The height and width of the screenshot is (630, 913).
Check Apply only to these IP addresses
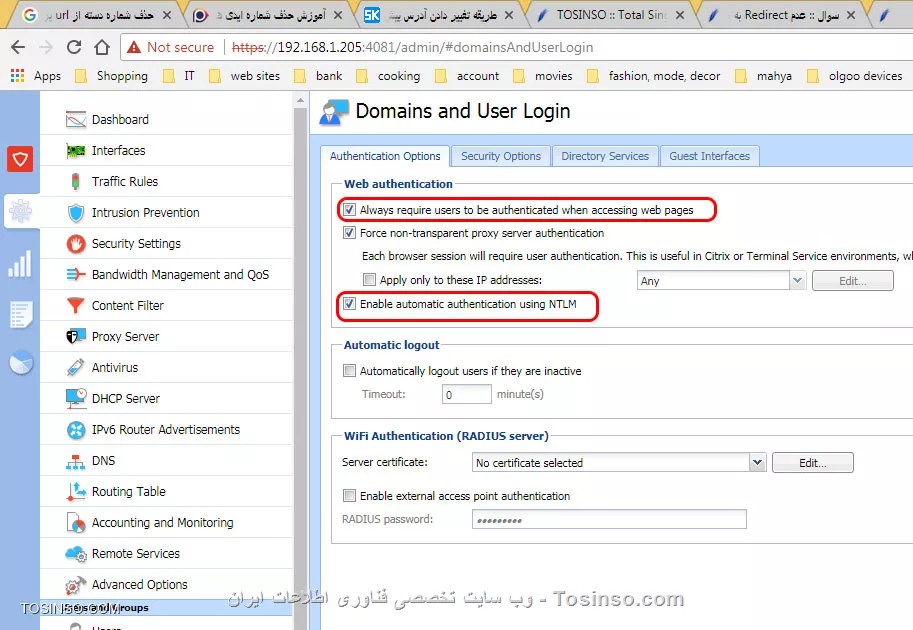370,281
